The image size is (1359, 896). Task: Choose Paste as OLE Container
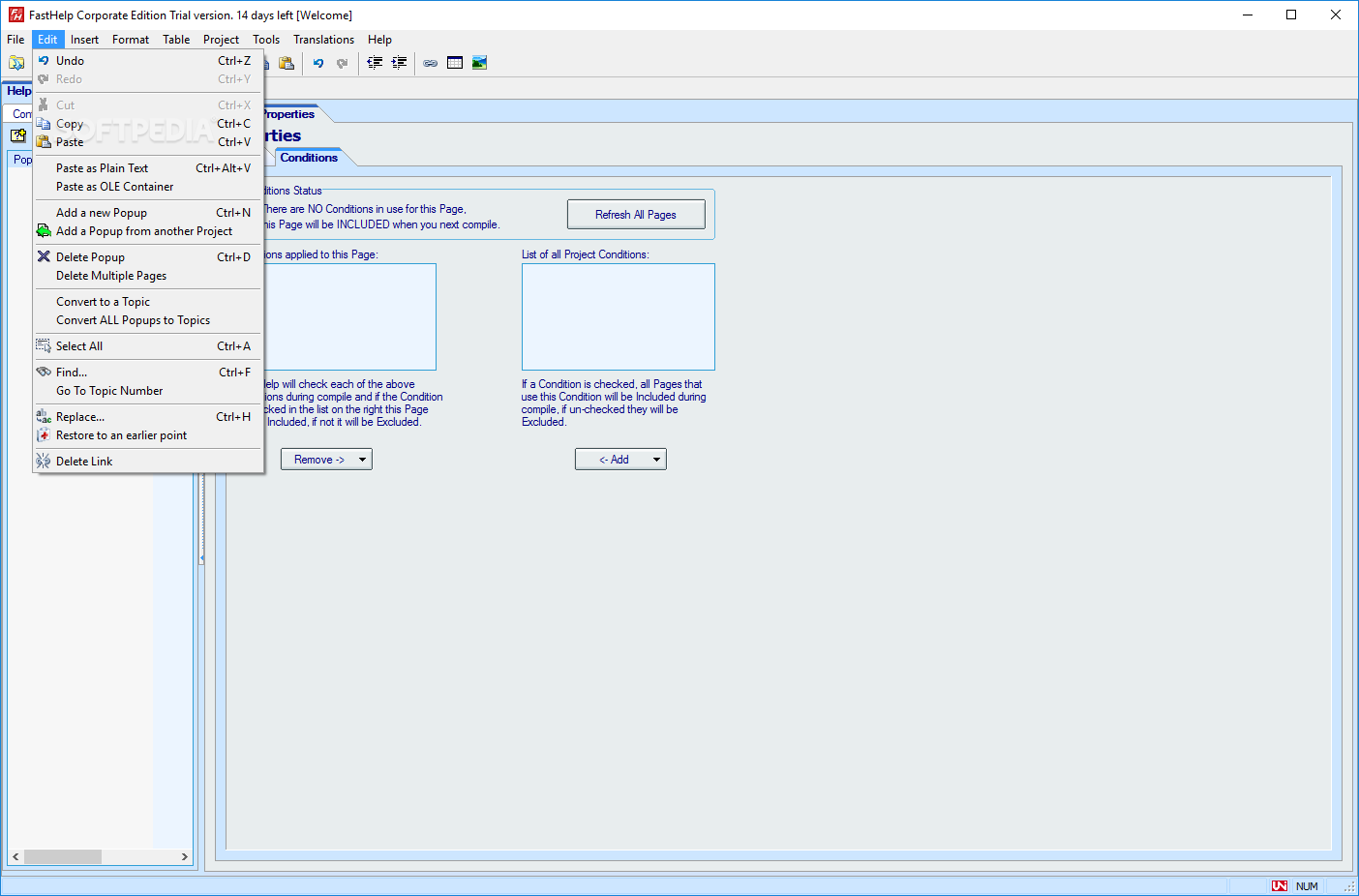[x=148, y=187]
